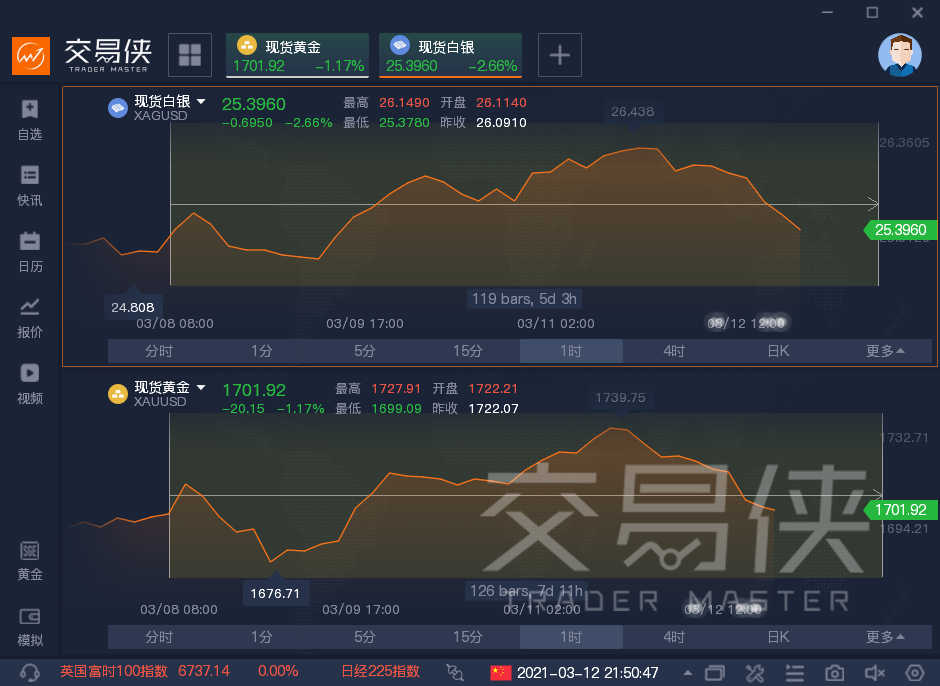
Task: Click the 1739.75 high marker on gold chart
Action: [620, 398]
